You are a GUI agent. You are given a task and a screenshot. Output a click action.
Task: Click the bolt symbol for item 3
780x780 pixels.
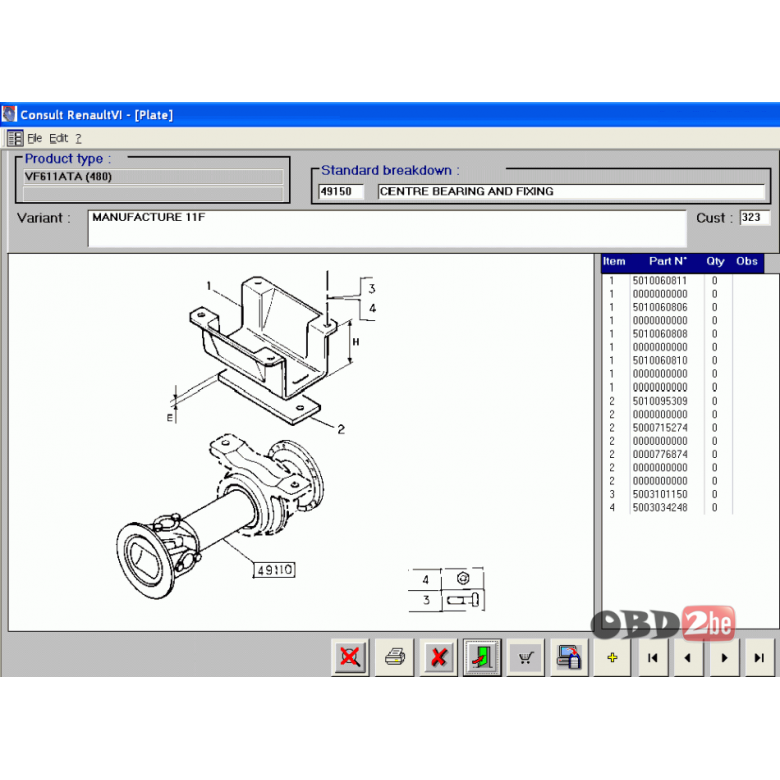click(463, 600)
